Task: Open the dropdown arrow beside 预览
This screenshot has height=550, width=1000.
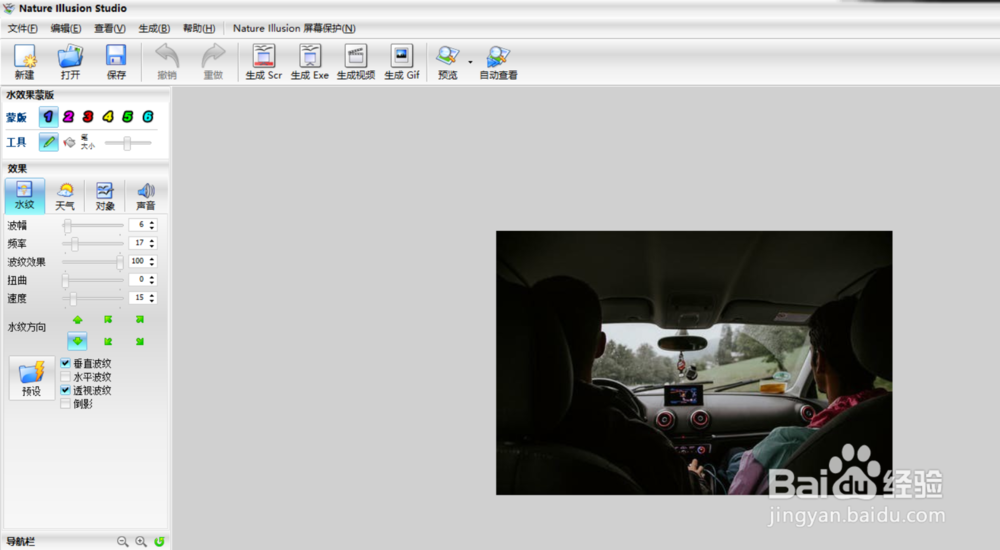Action: click(470, 62)
